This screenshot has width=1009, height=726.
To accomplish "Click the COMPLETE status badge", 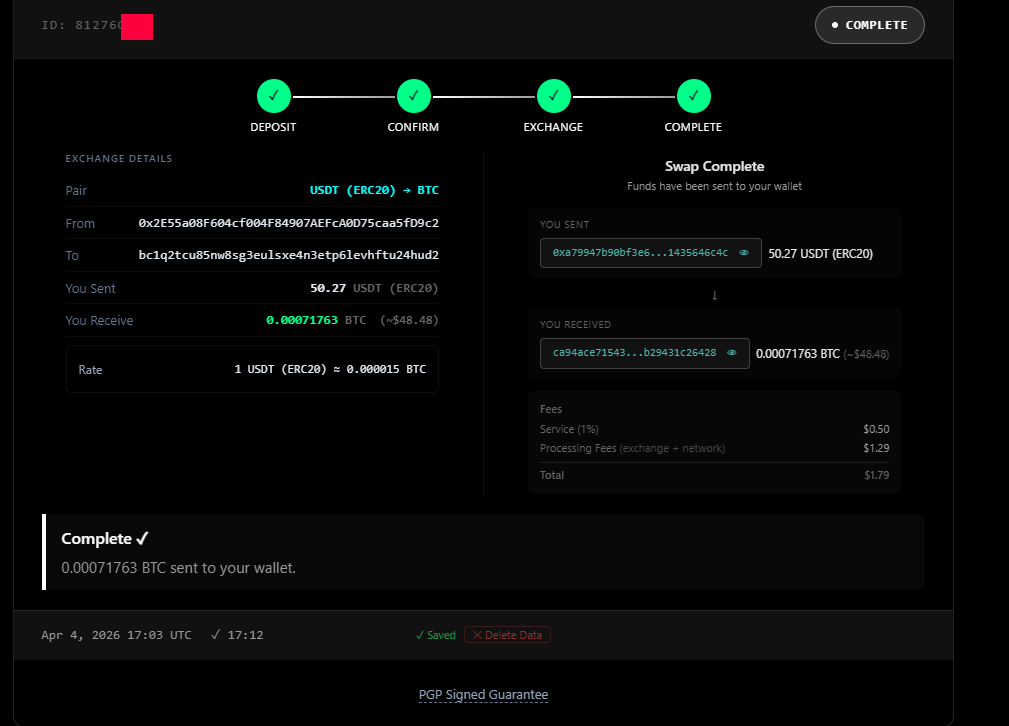I will [x=869, y=25].
